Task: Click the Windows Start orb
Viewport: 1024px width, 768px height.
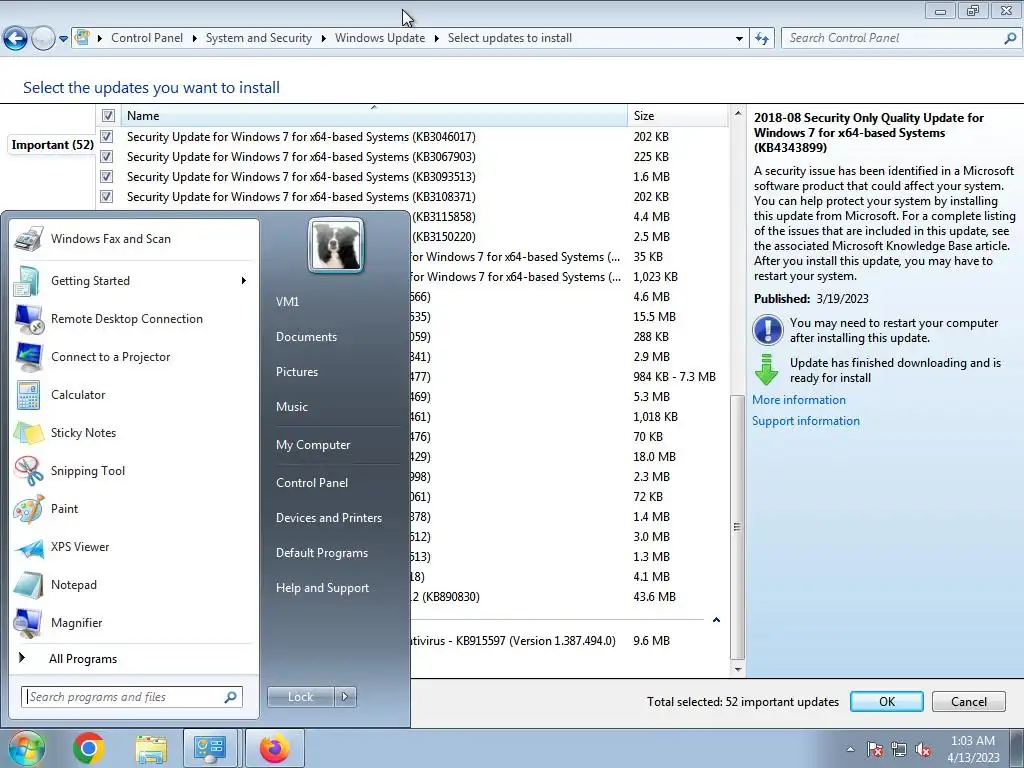Action: click(25, 748)
